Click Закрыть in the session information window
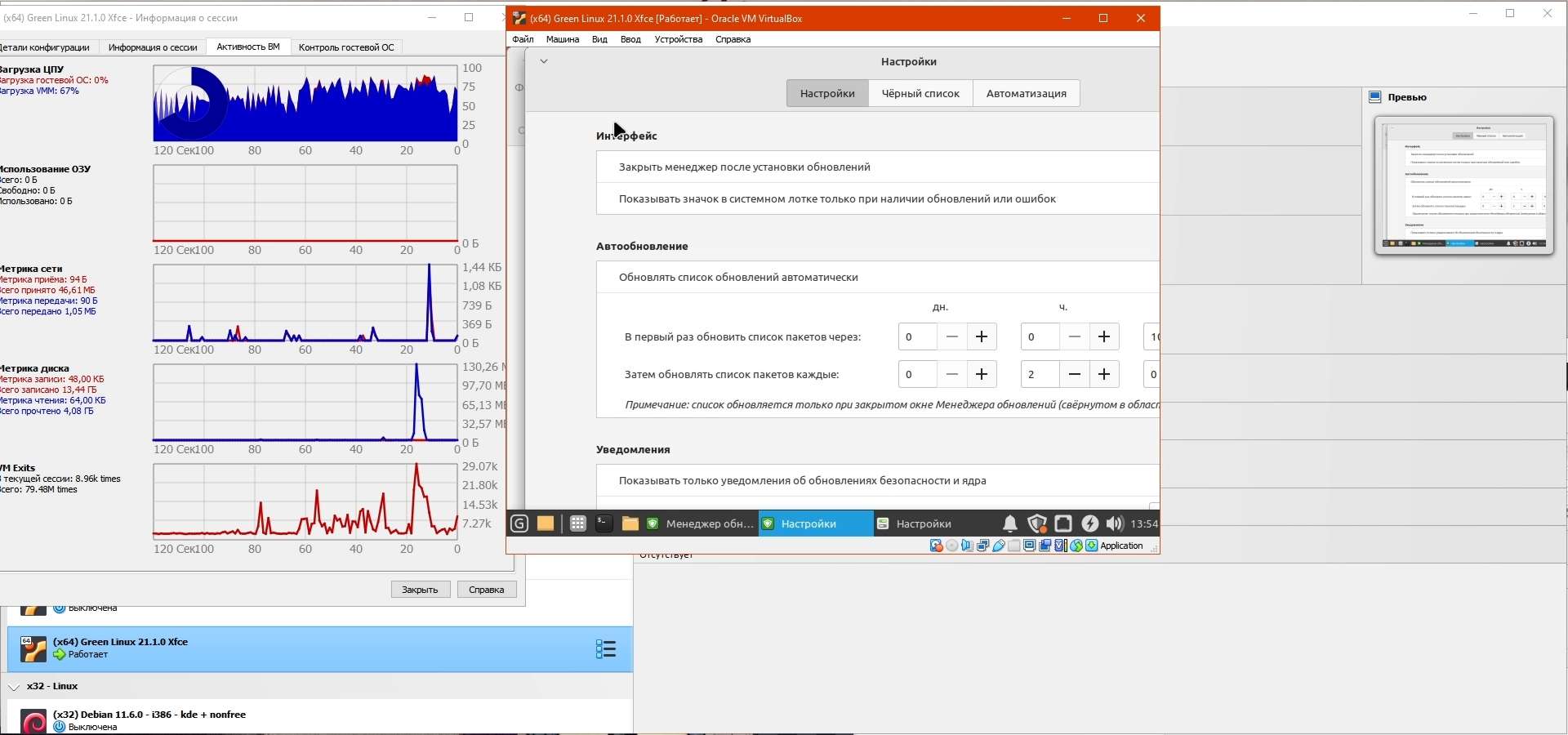Screen dimensions: 1568x735 coord(421,590)
